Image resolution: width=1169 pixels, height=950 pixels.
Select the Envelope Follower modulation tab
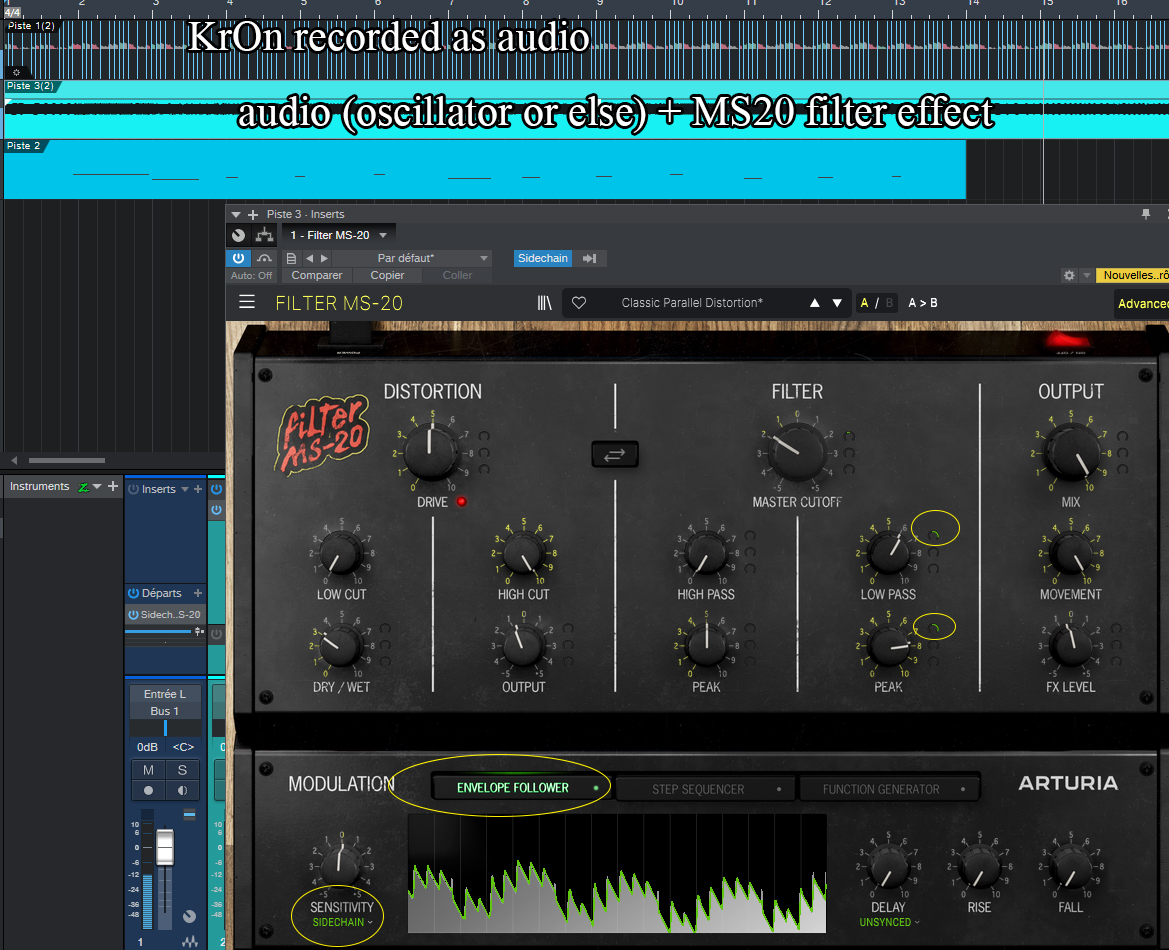point(520,787)
